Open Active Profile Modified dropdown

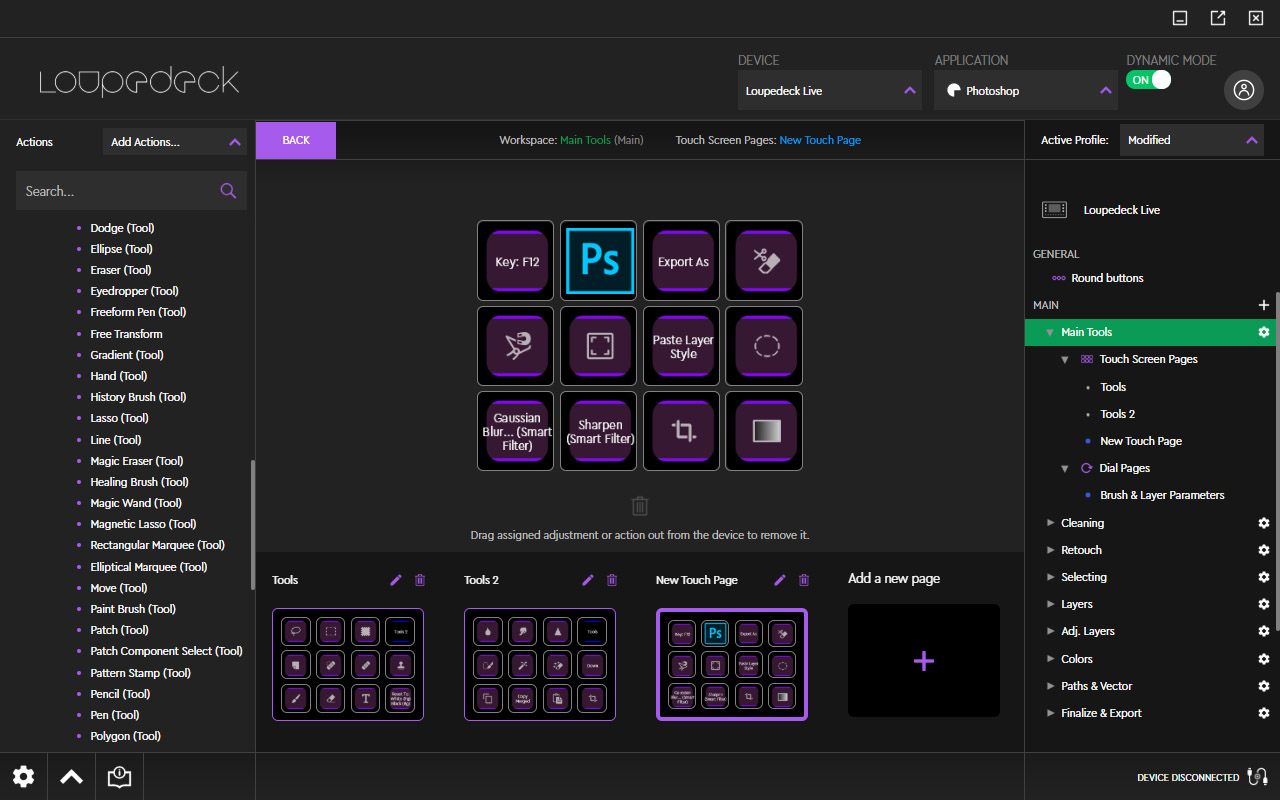pos(1192,140)
